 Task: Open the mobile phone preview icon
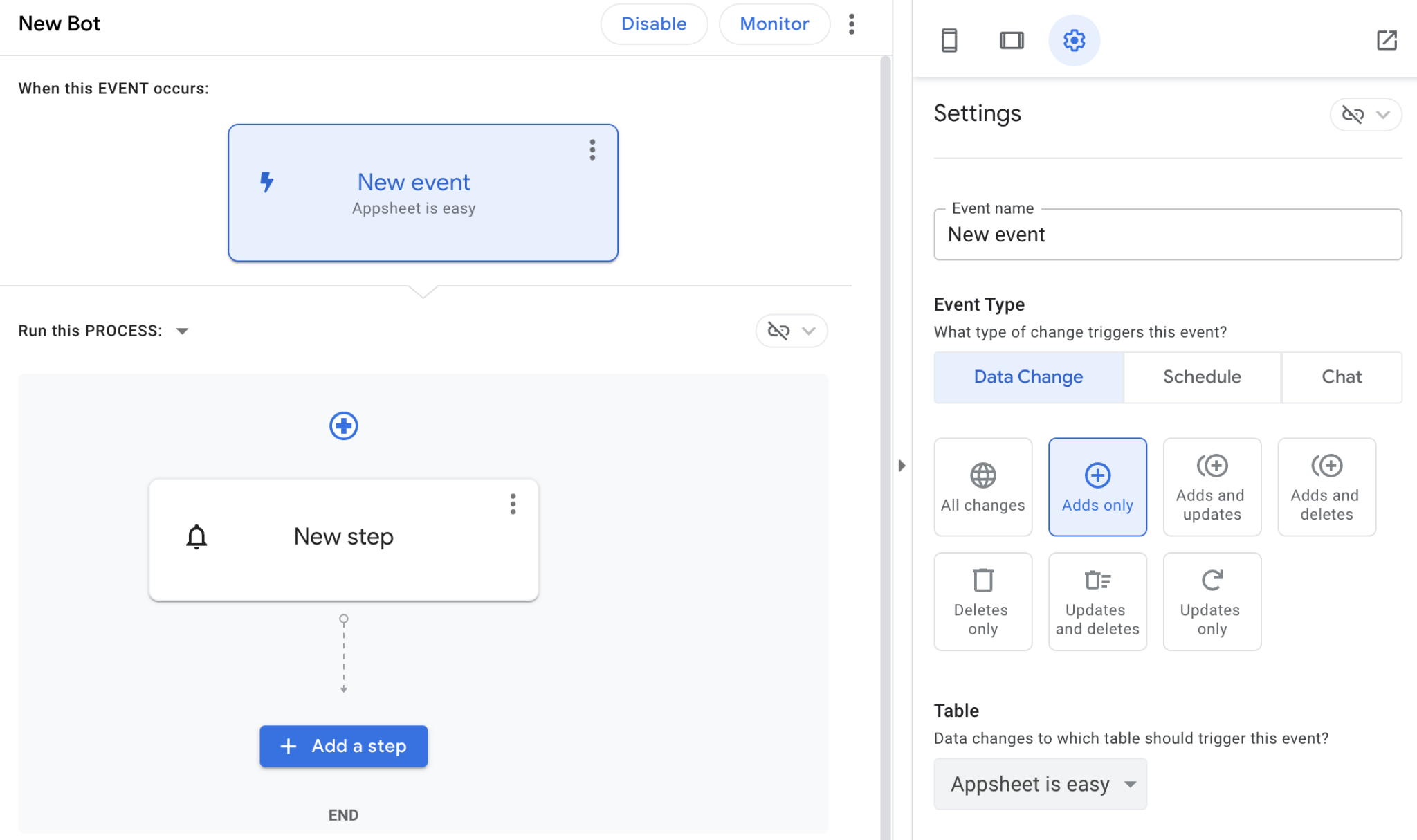click(949, 40)
